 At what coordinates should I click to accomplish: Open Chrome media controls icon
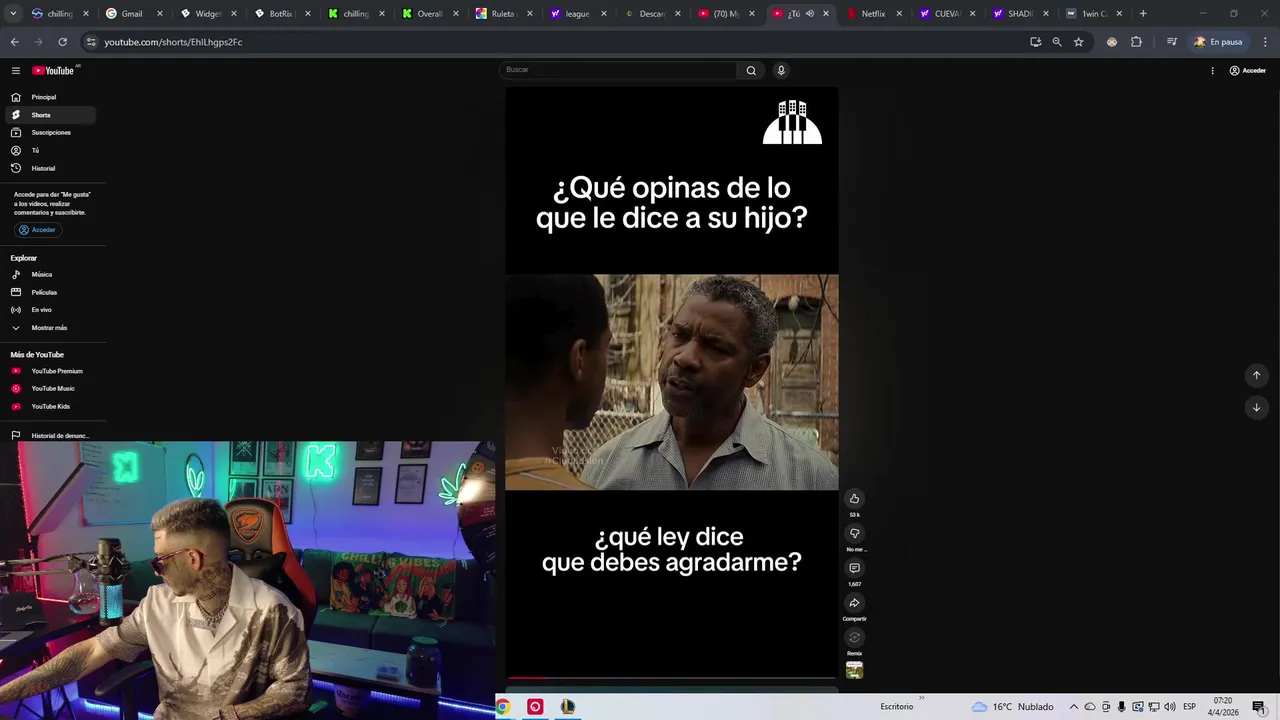click(1171, 42)
